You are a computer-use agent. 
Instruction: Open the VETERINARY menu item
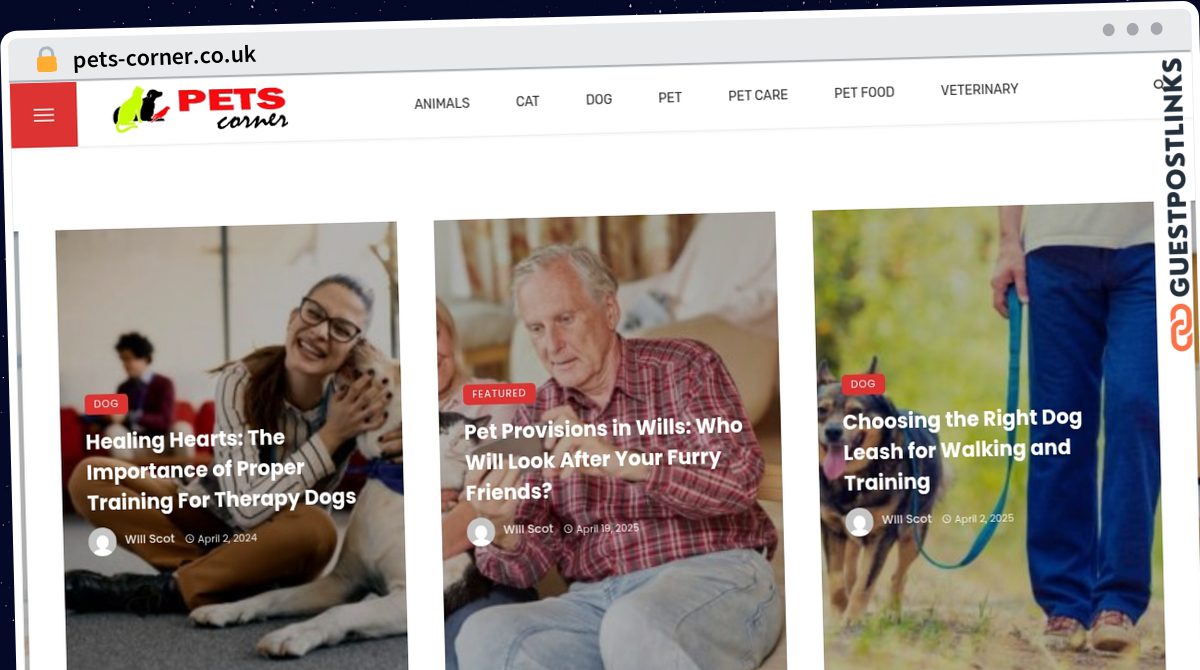980,89
